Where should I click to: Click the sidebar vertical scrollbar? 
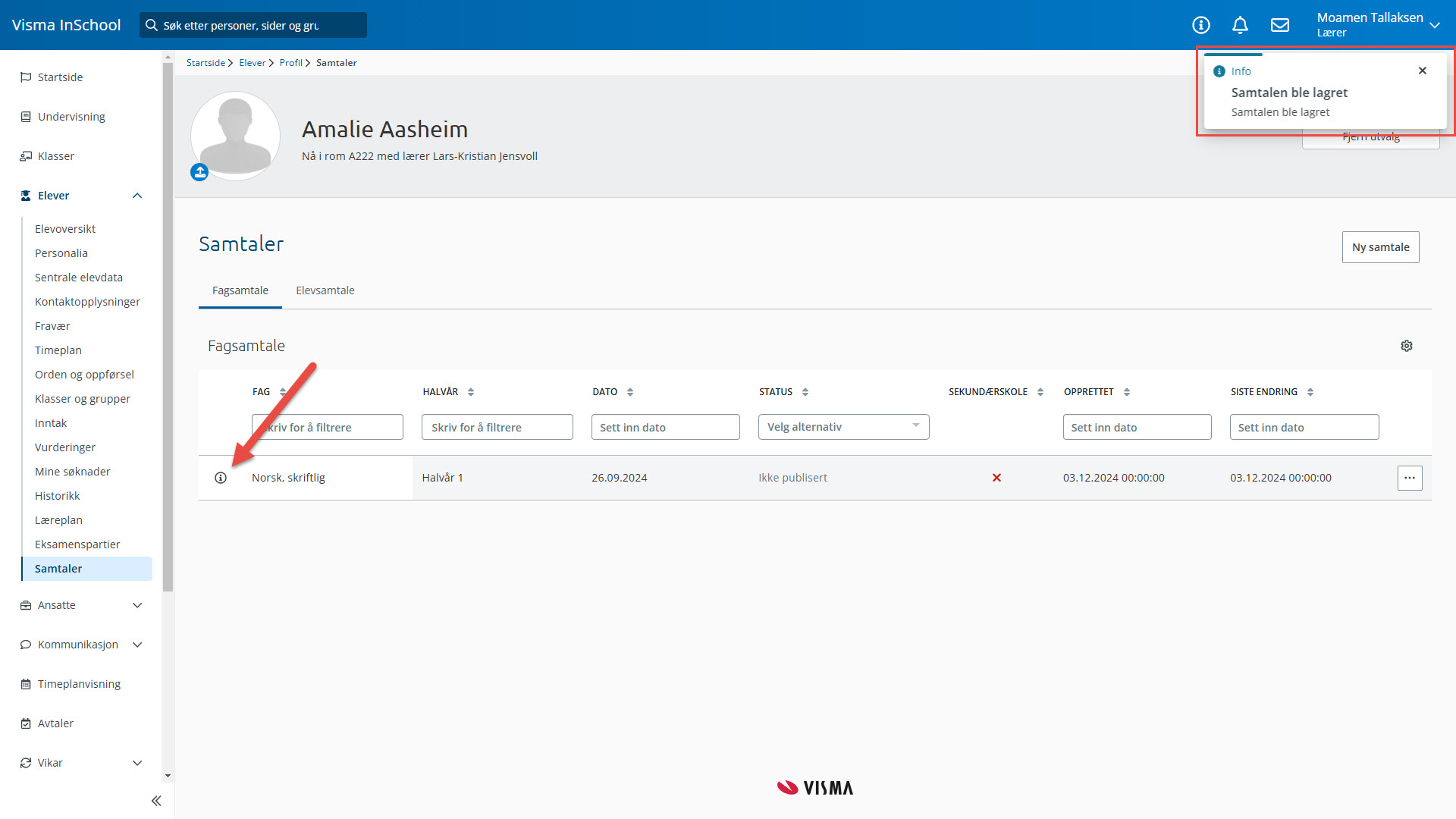[x=168, y=326]
